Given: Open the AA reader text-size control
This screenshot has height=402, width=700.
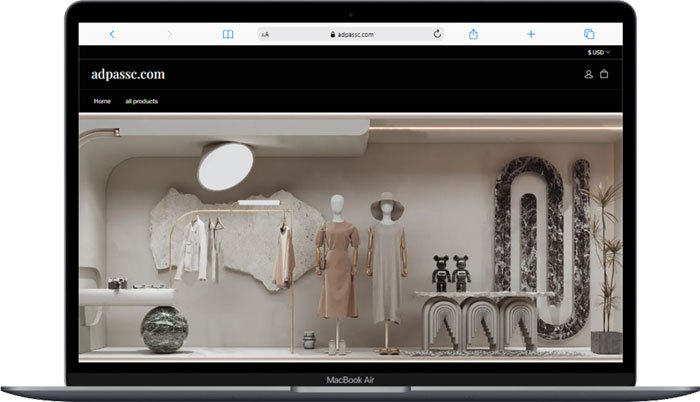Looking at the screenshot, I should click(265, 34).
